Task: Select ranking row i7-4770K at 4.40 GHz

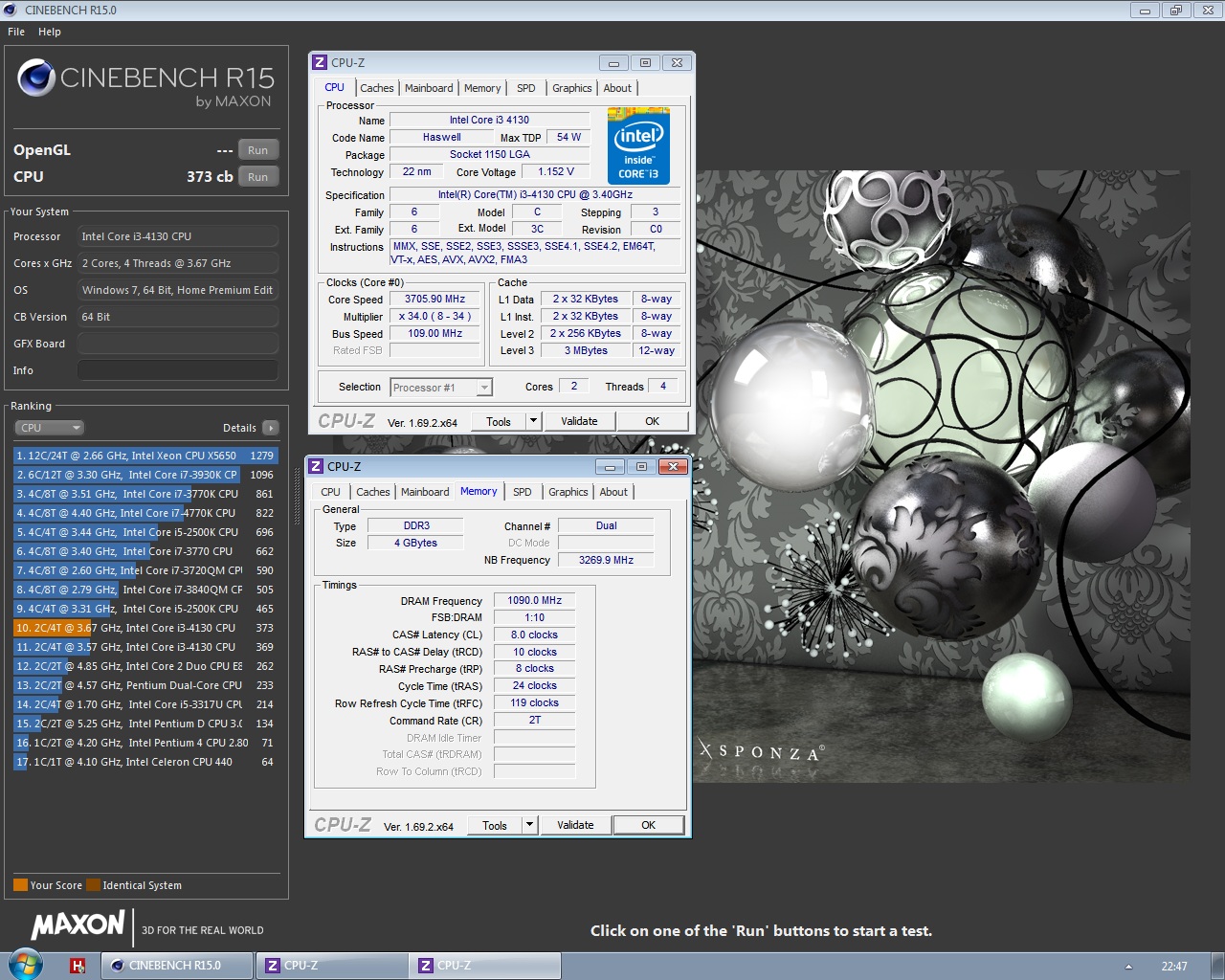Action: click(145, 513)
